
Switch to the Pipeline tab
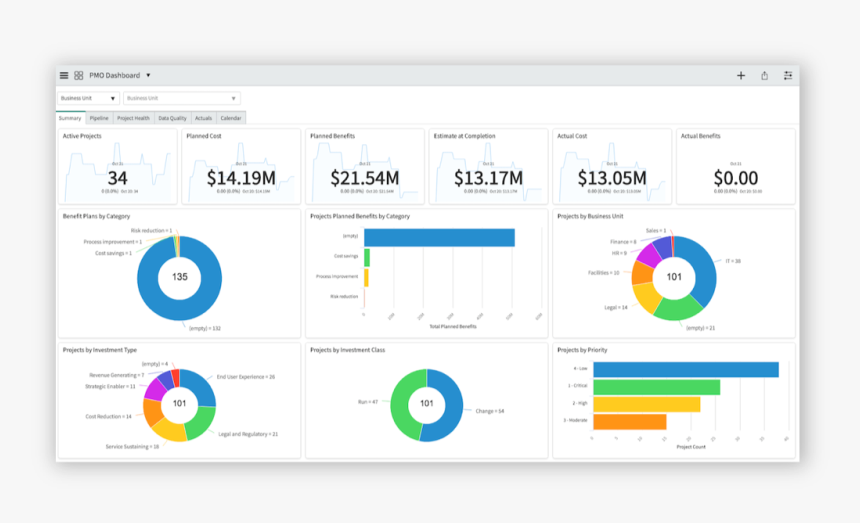(x=99, y=118)
